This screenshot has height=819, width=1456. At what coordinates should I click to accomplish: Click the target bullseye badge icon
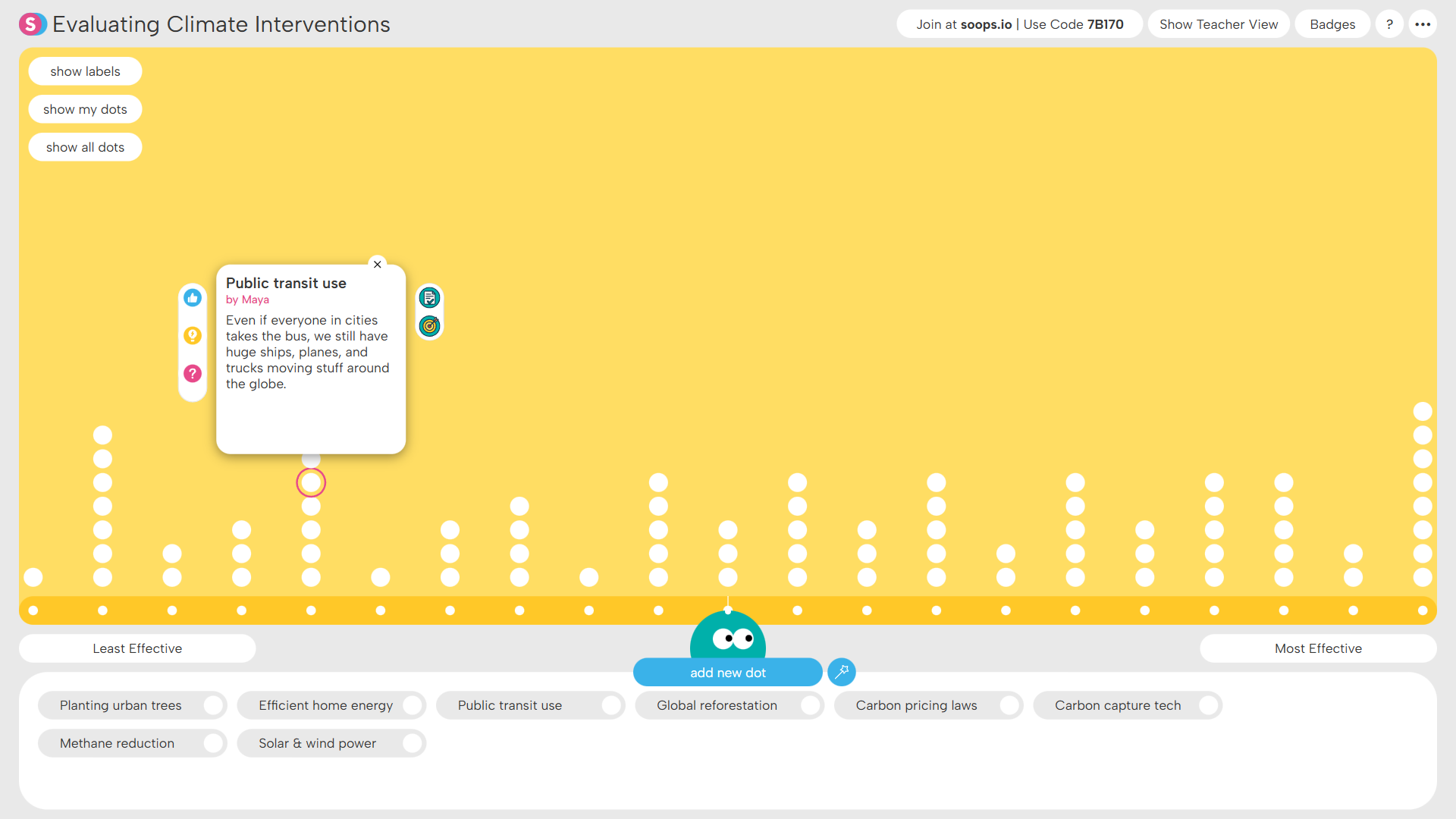[x=429, y=326]
